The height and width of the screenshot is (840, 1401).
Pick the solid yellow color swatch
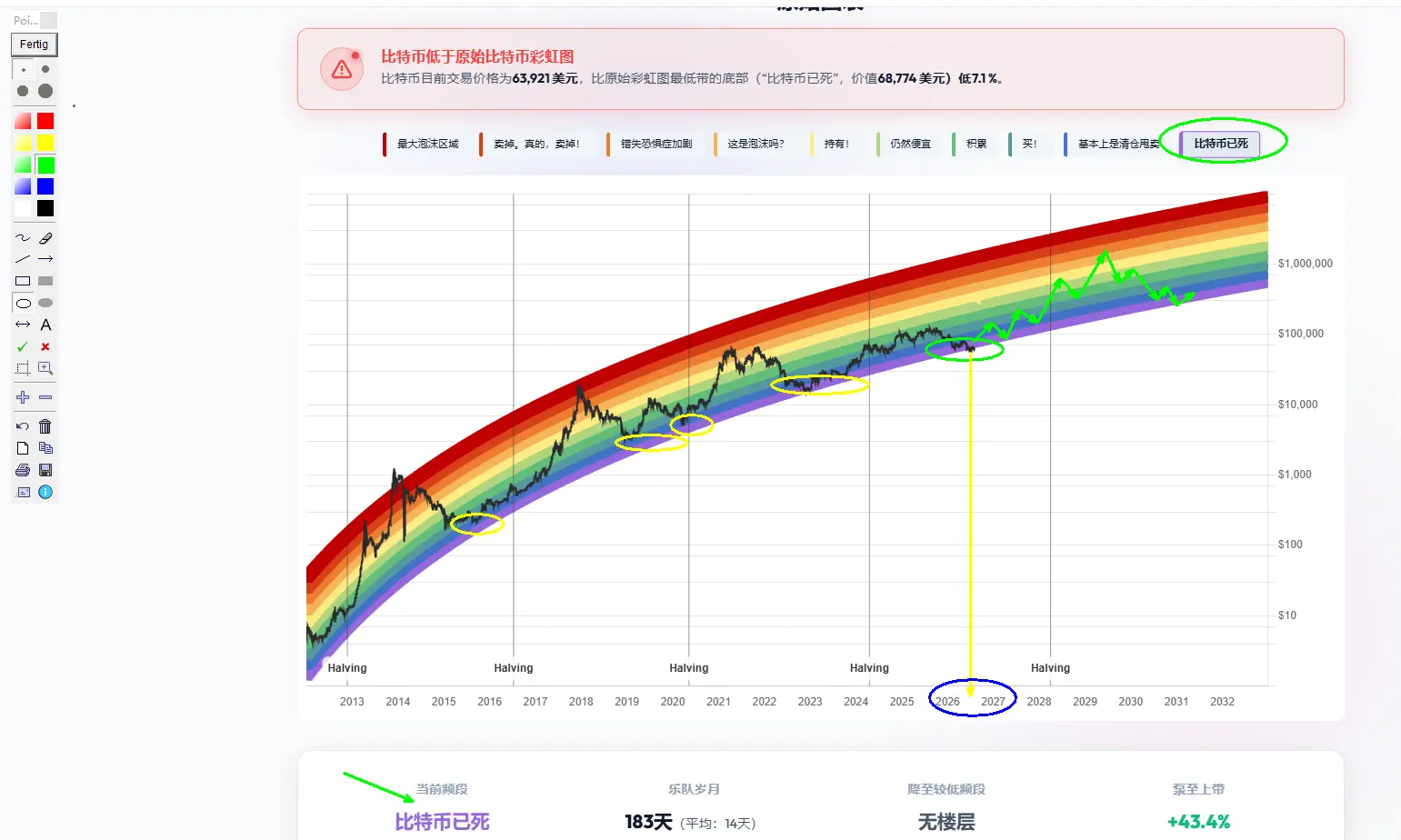pos(45,143)
